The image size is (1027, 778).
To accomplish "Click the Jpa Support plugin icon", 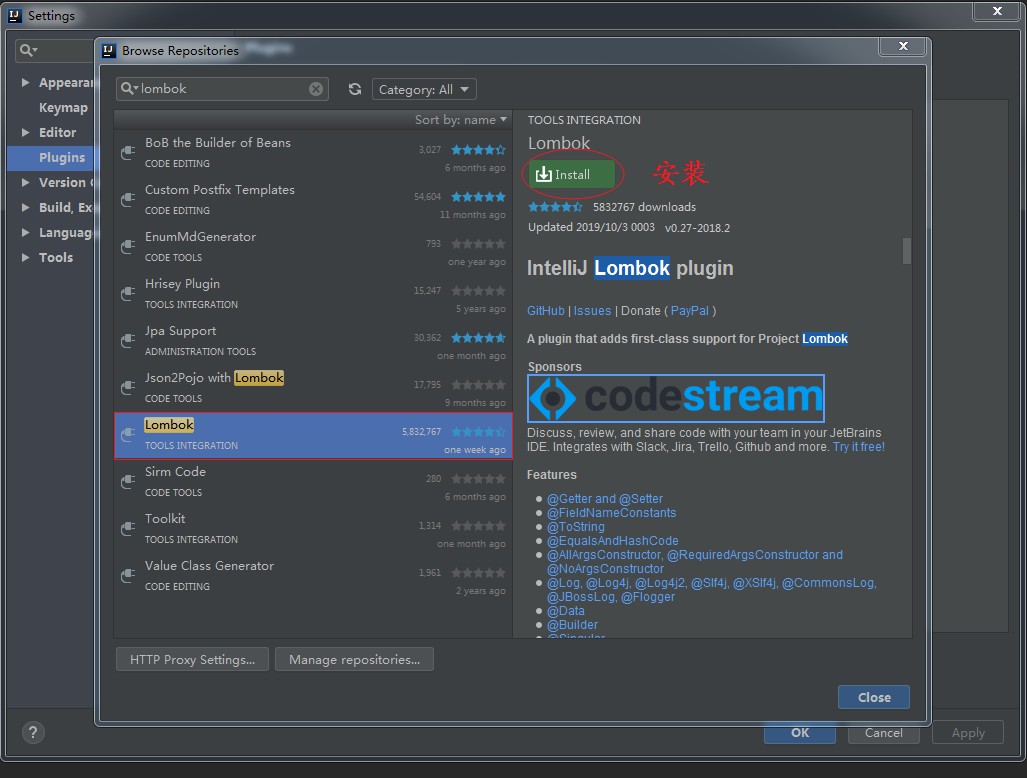I will point(128,341).
